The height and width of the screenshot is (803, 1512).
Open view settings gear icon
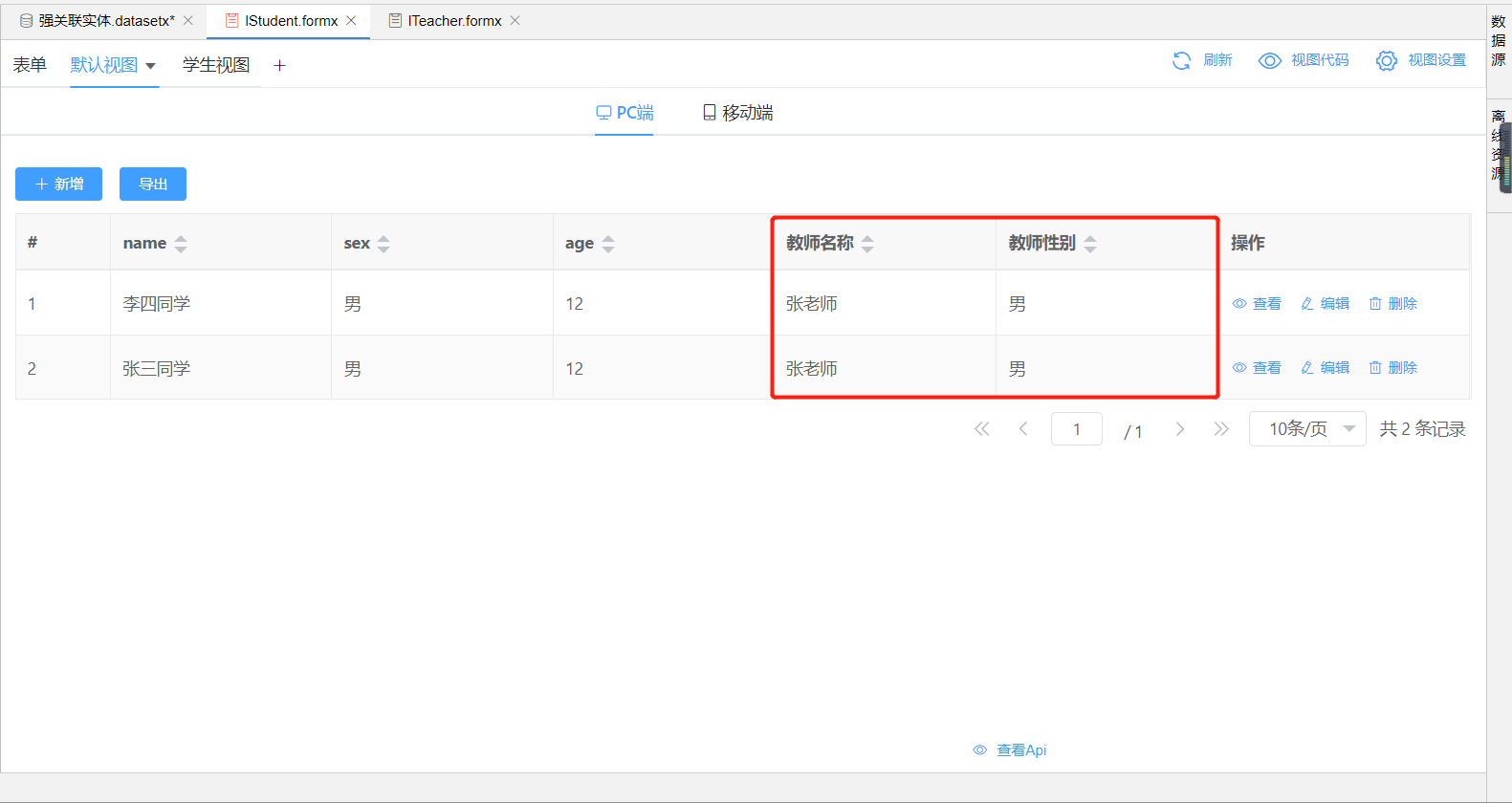tap(1386, 60)
